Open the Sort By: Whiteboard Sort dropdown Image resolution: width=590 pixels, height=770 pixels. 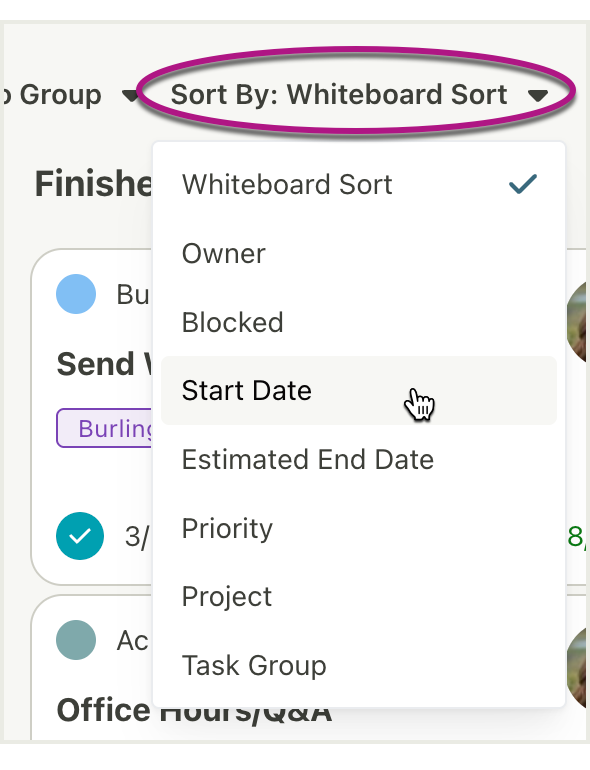(358, 94)
